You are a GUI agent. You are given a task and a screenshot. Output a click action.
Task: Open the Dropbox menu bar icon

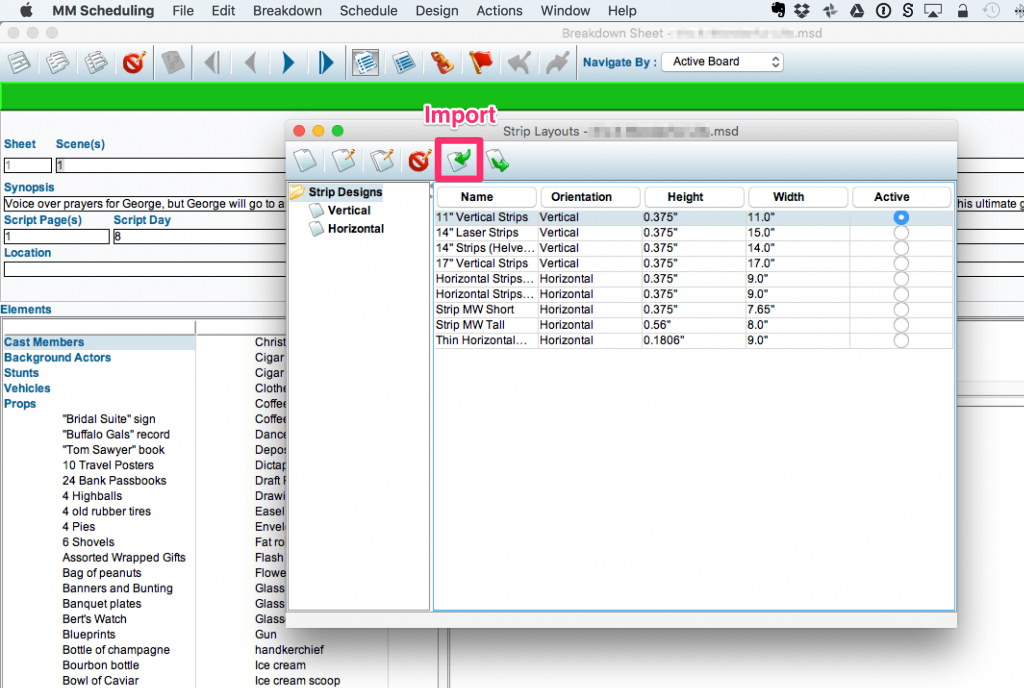coord(802,10)
